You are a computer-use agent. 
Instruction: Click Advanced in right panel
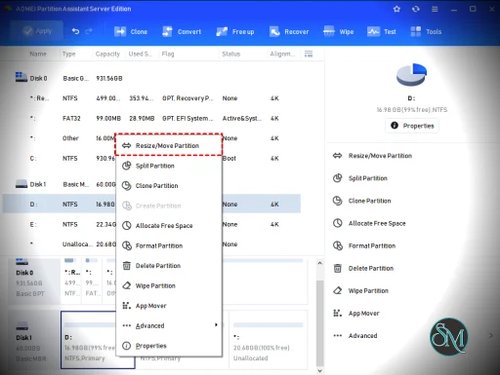(x=355, y=336)
